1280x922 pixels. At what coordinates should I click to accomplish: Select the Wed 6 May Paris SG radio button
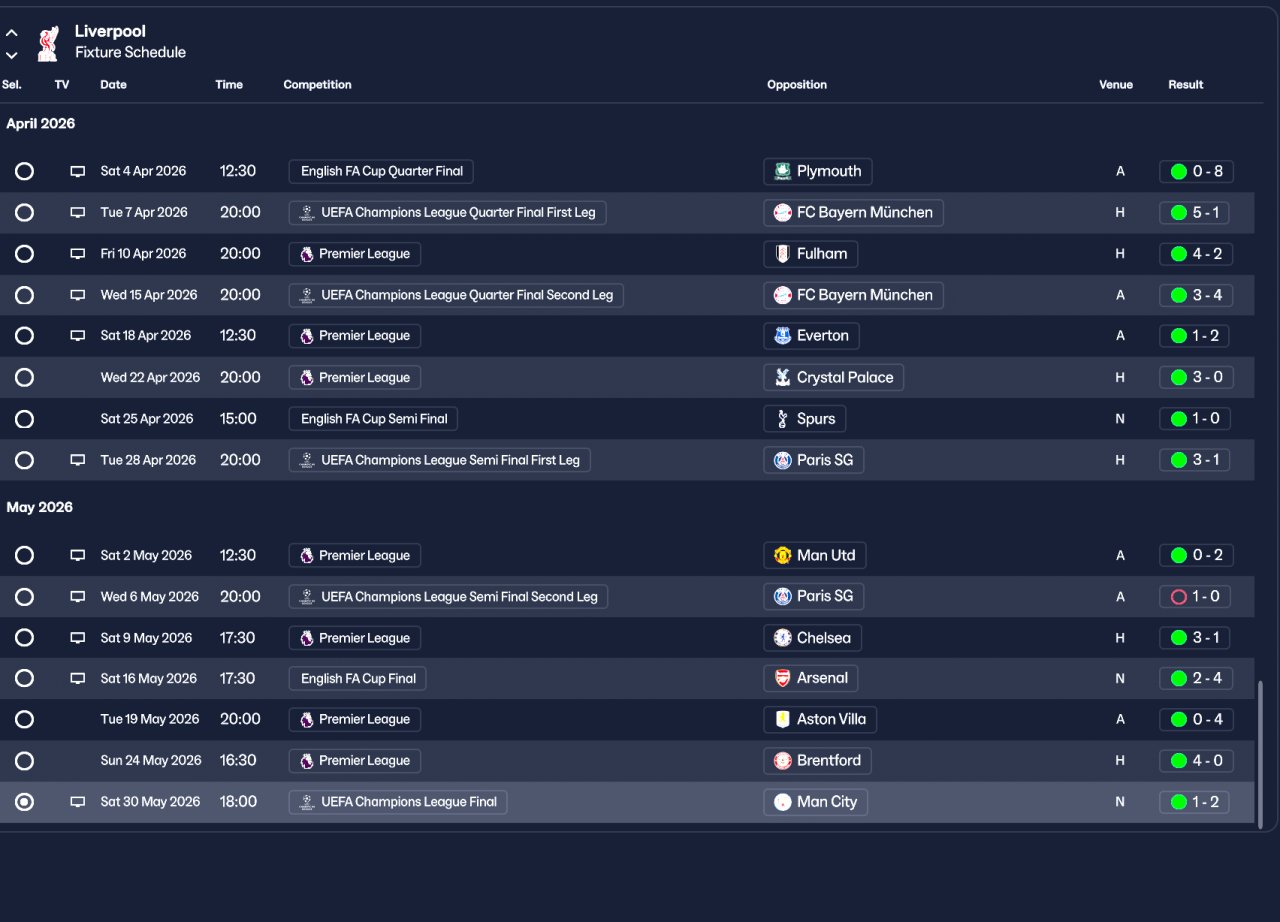(24, 597)
